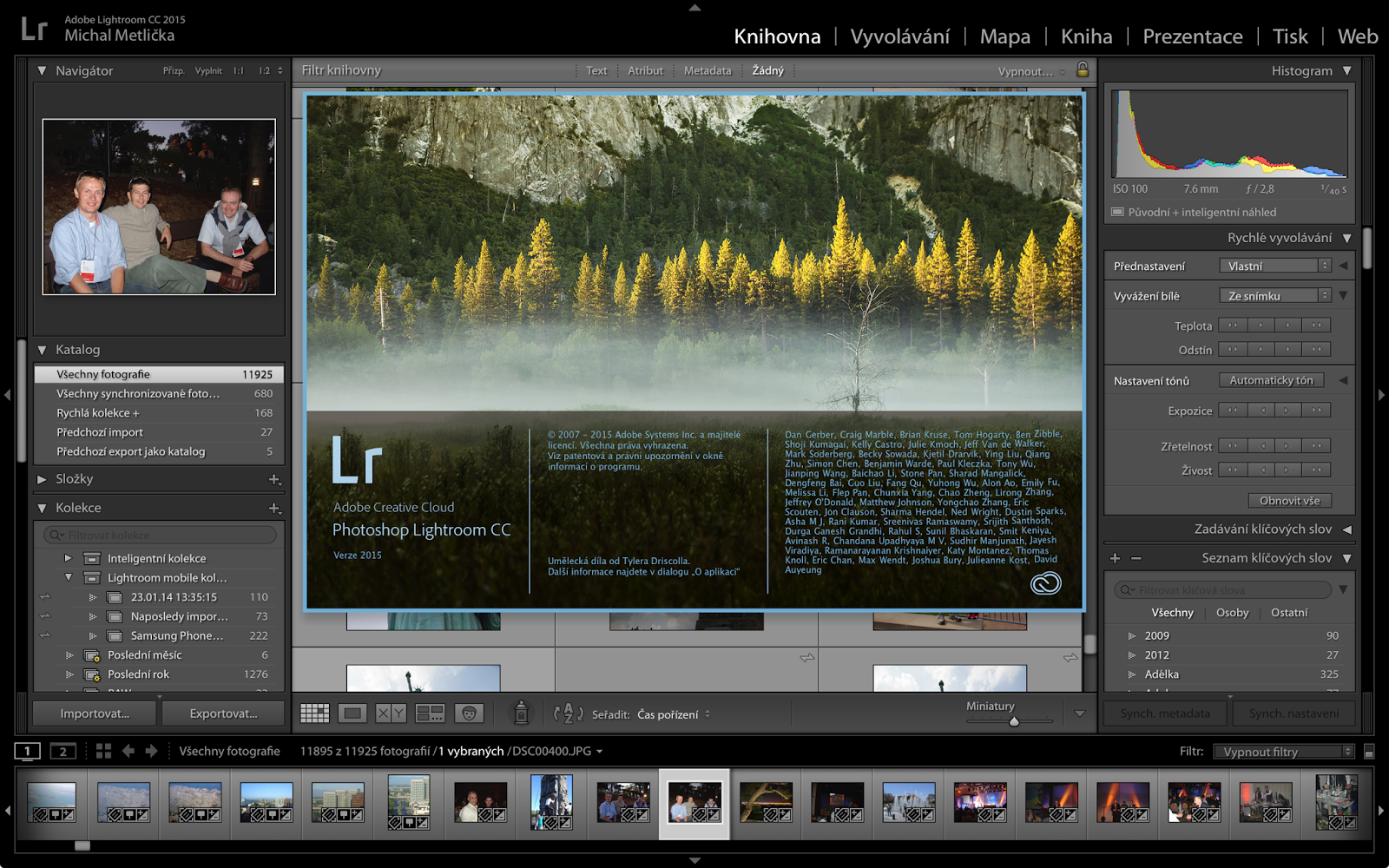This screenshot has width=1389, height=868.
Task: Add a new collection with Kolekce plus
Action: click(274, 508)
